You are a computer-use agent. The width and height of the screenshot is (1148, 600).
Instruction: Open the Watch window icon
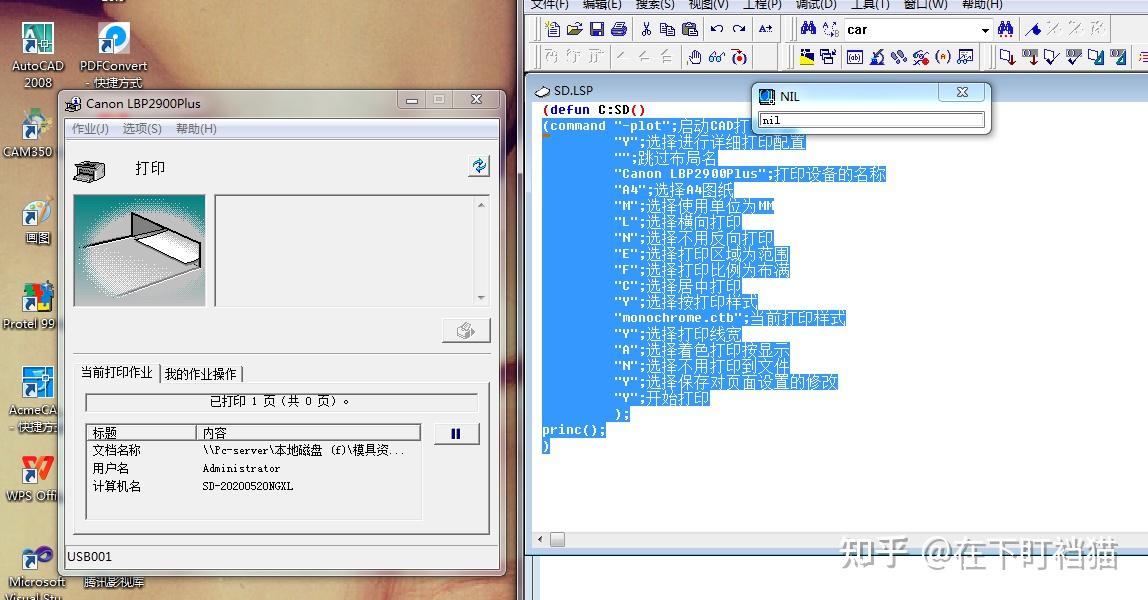pos(965,57)
